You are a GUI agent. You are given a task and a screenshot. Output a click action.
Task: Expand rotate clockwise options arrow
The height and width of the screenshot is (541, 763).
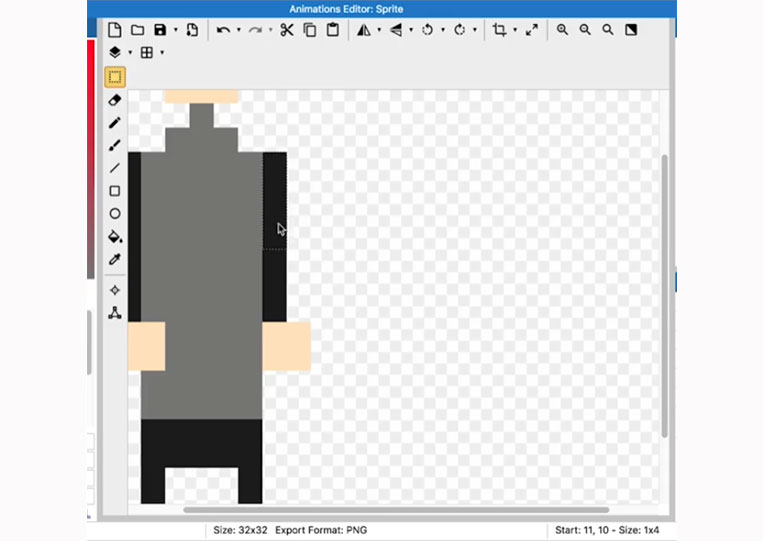pyautogui.click(x=475, y=30)
